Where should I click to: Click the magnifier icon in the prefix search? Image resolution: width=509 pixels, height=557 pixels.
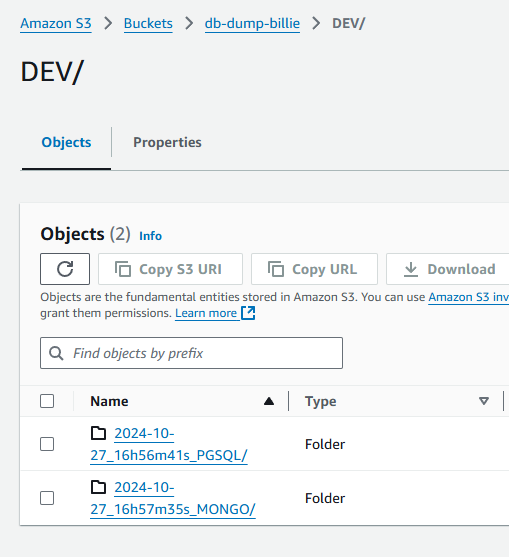pos(56,353)
